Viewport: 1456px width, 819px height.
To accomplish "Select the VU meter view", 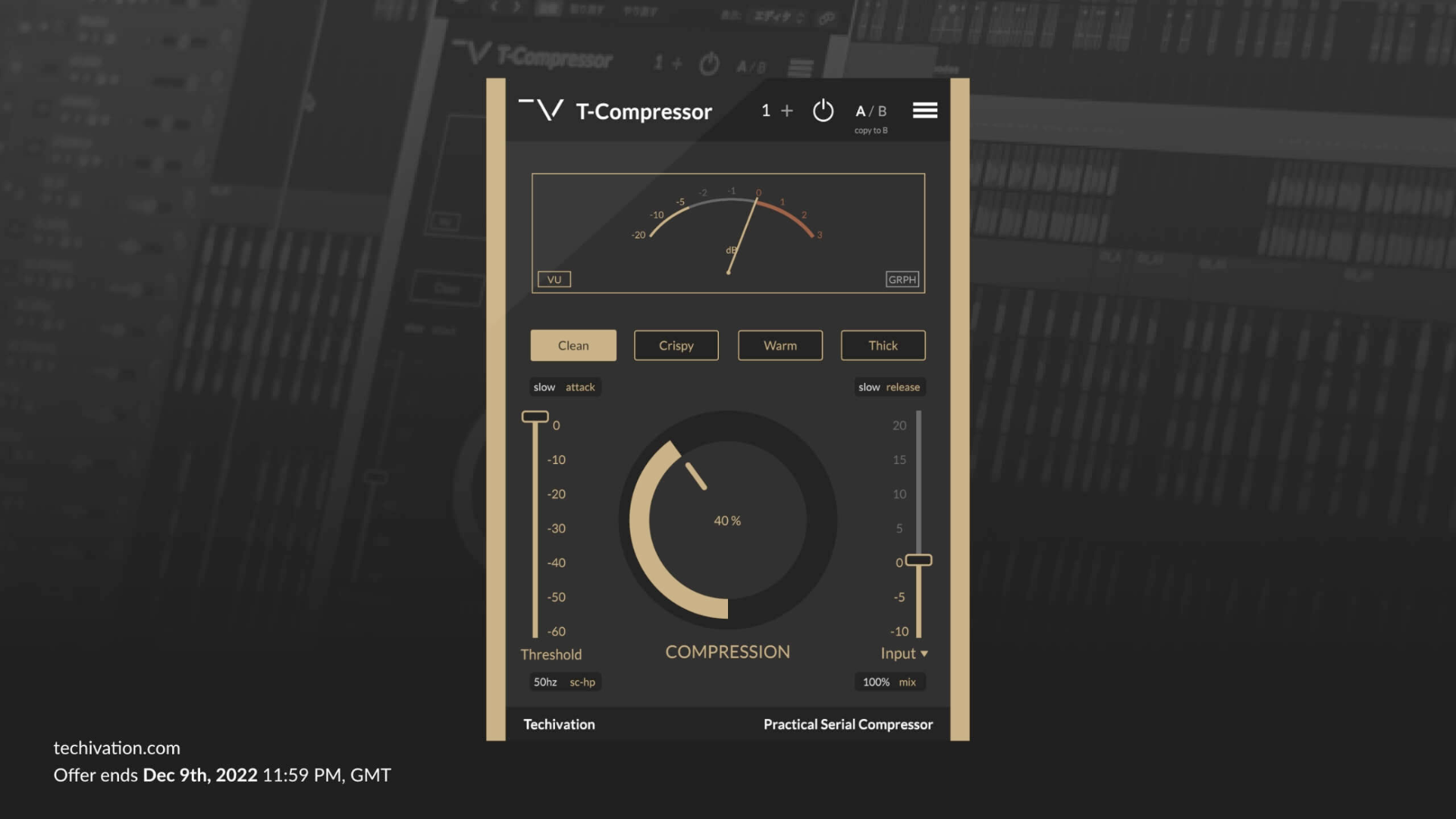I will (x=554, y=279).
